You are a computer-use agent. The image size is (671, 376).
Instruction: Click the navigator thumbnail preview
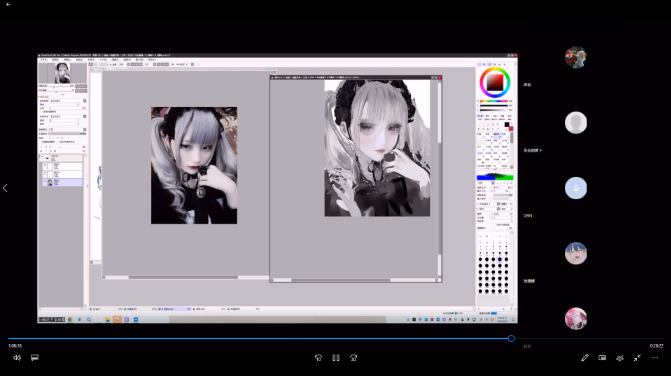[62, 73]
